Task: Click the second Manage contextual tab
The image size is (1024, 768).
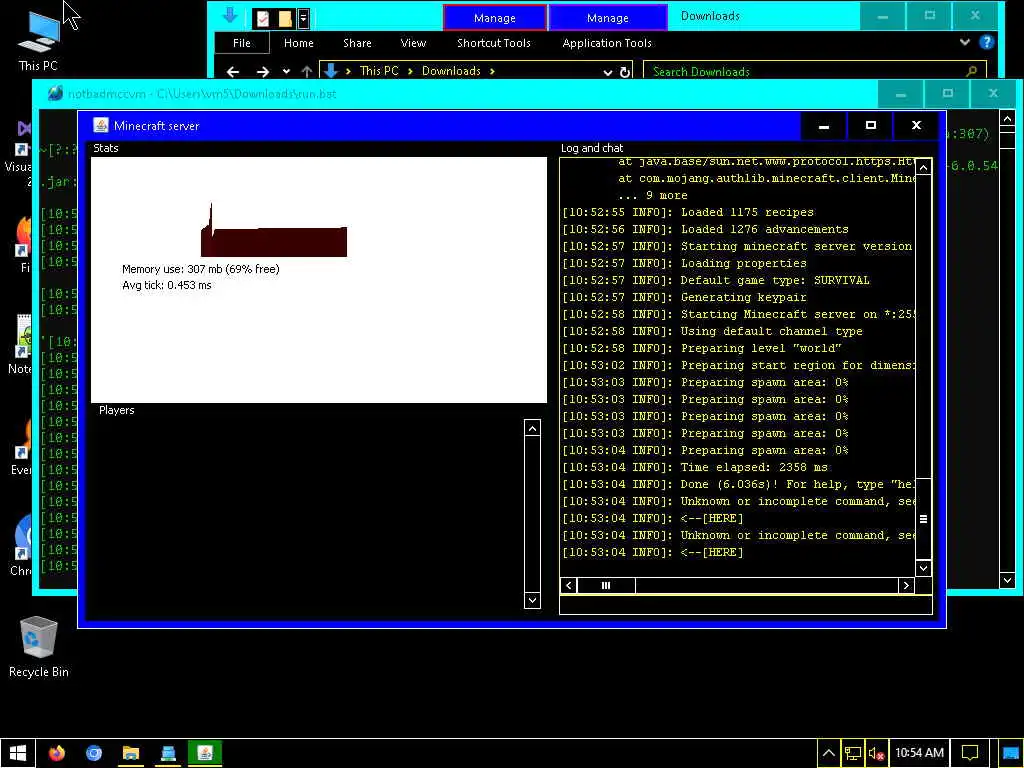Action: tap(607, 18)
